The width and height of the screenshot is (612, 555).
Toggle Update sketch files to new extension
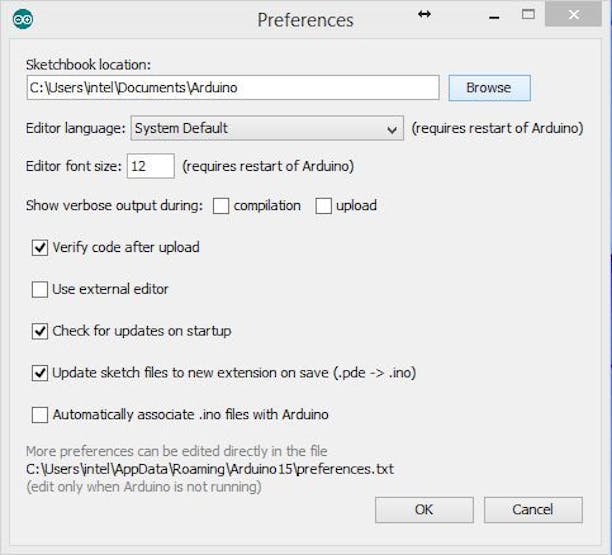click(40, 373)
